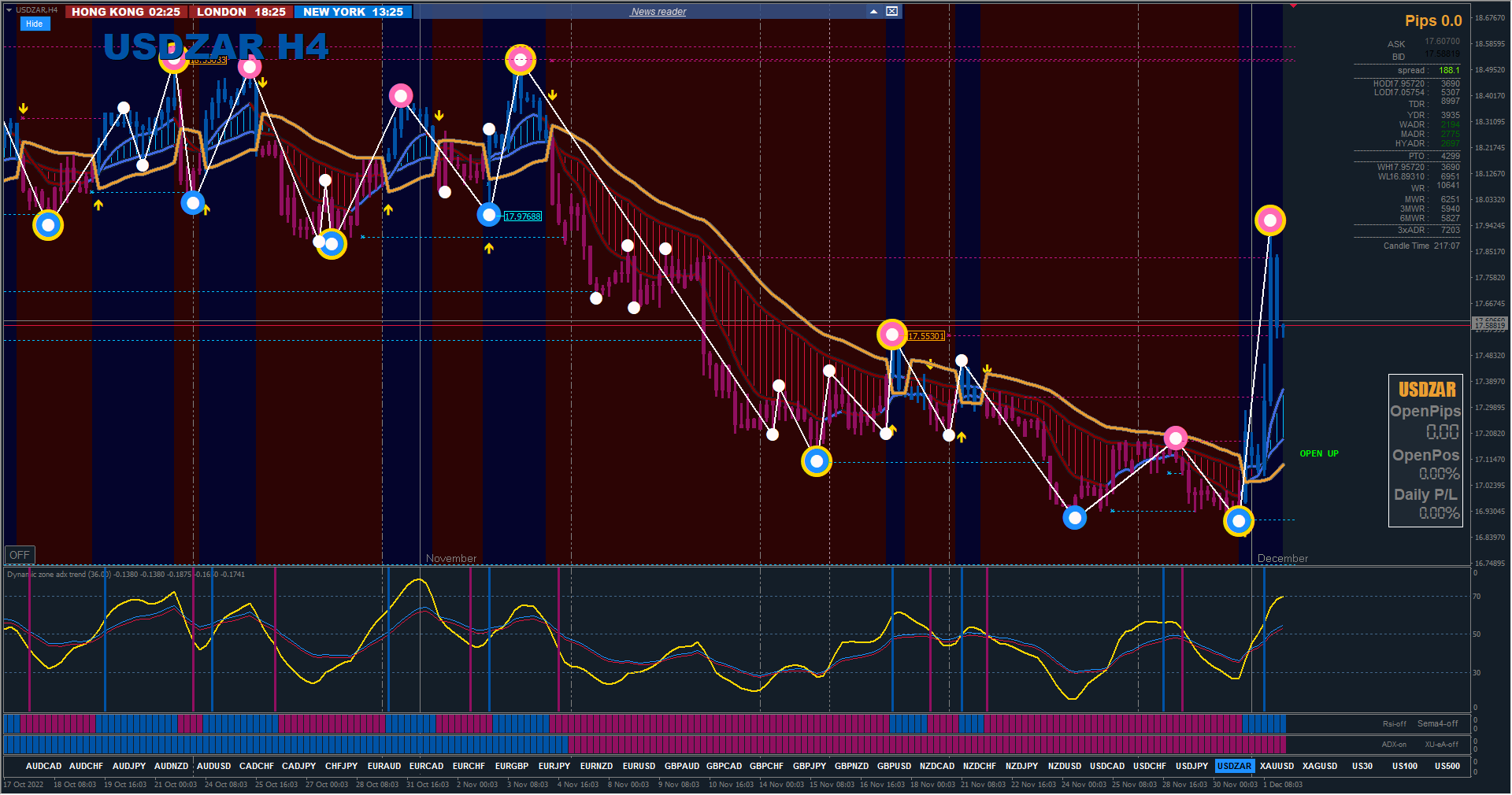Switch chart to EURAUD
The height and width of the screenshot is (795, 1512).
click(384, 766)
